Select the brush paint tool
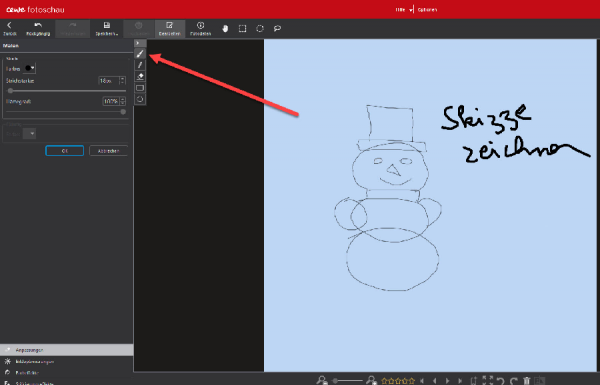 click(x=140, y=54)
